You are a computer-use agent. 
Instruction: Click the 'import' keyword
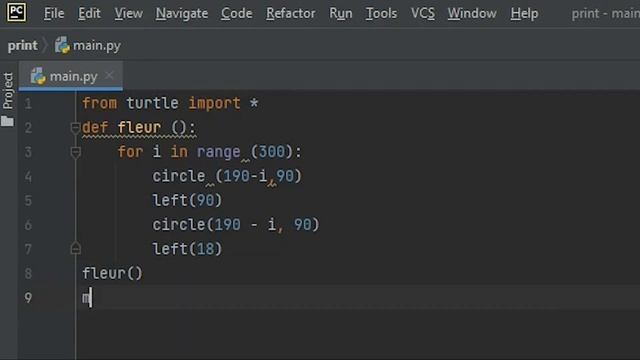coord(214,103)
